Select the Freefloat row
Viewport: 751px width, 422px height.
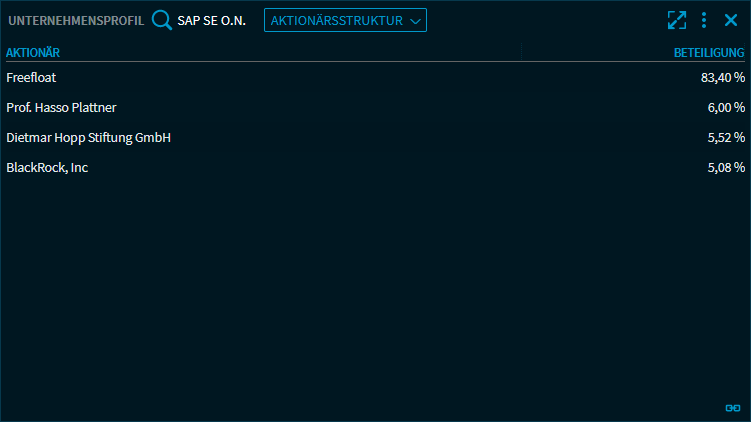(x=31, y=77)
